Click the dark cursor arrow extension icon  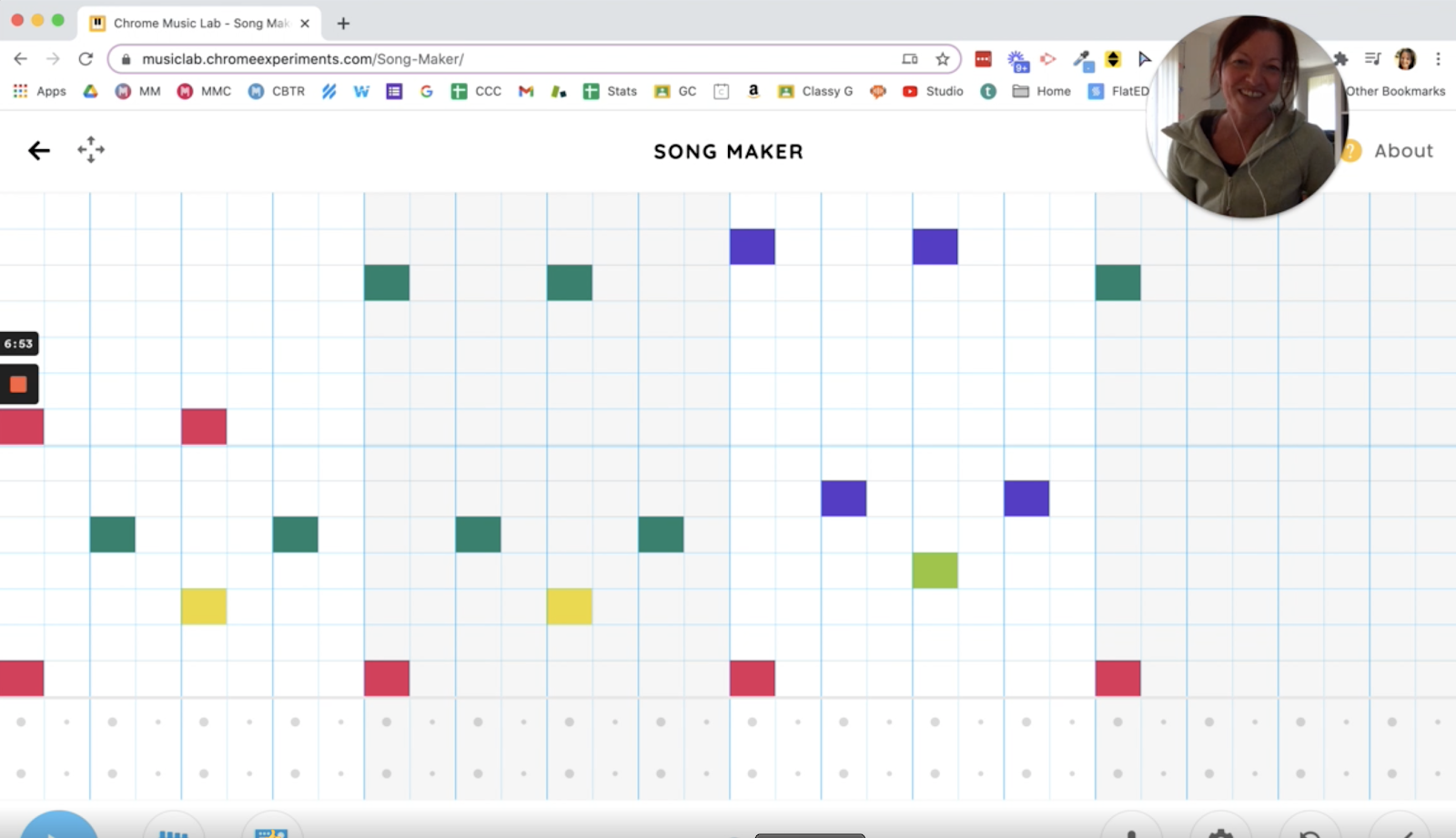[1144, 59]
